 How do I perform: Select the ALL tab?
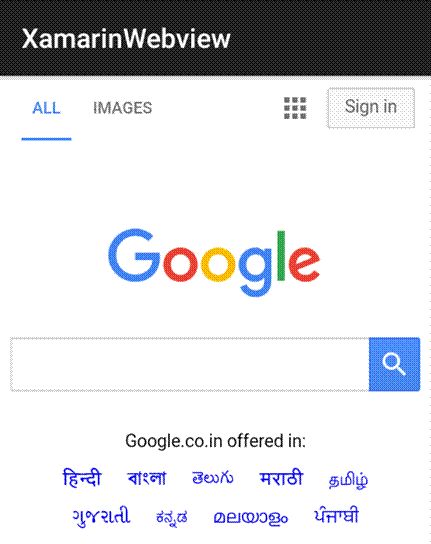click(47, 108)
